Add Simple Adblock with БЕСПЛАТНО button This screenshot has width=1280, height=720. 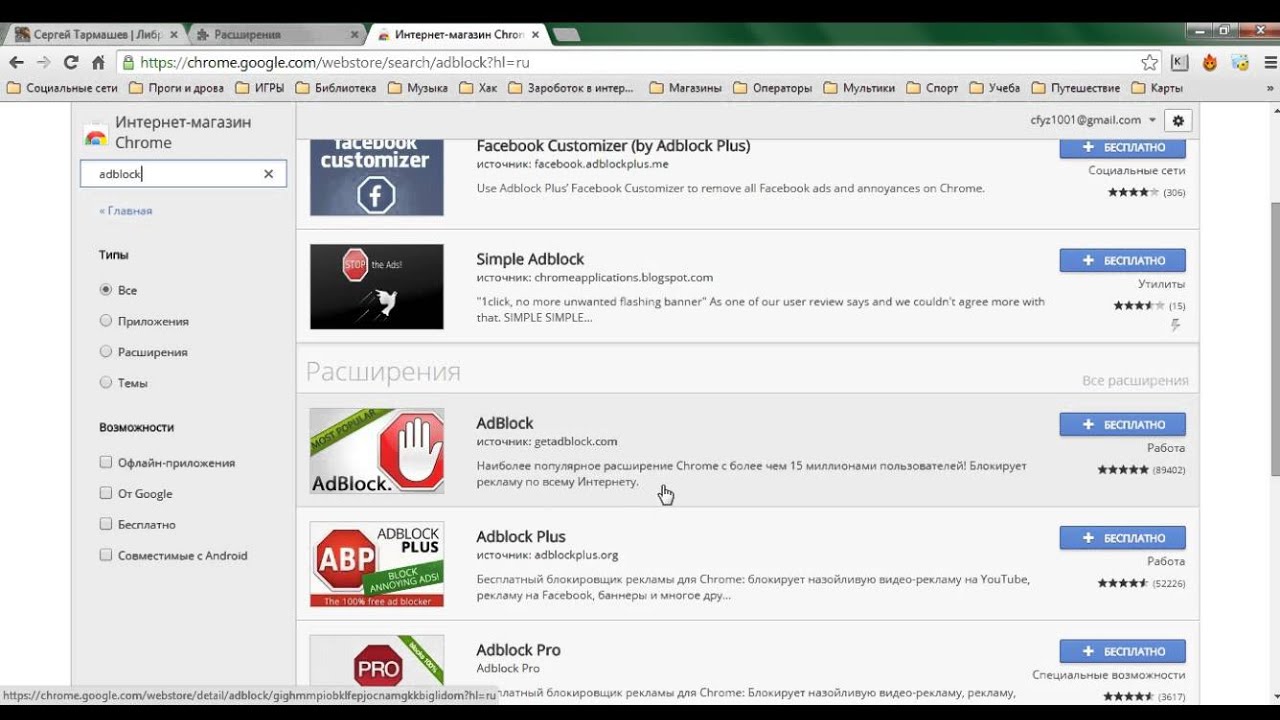tap(1122, 260)
